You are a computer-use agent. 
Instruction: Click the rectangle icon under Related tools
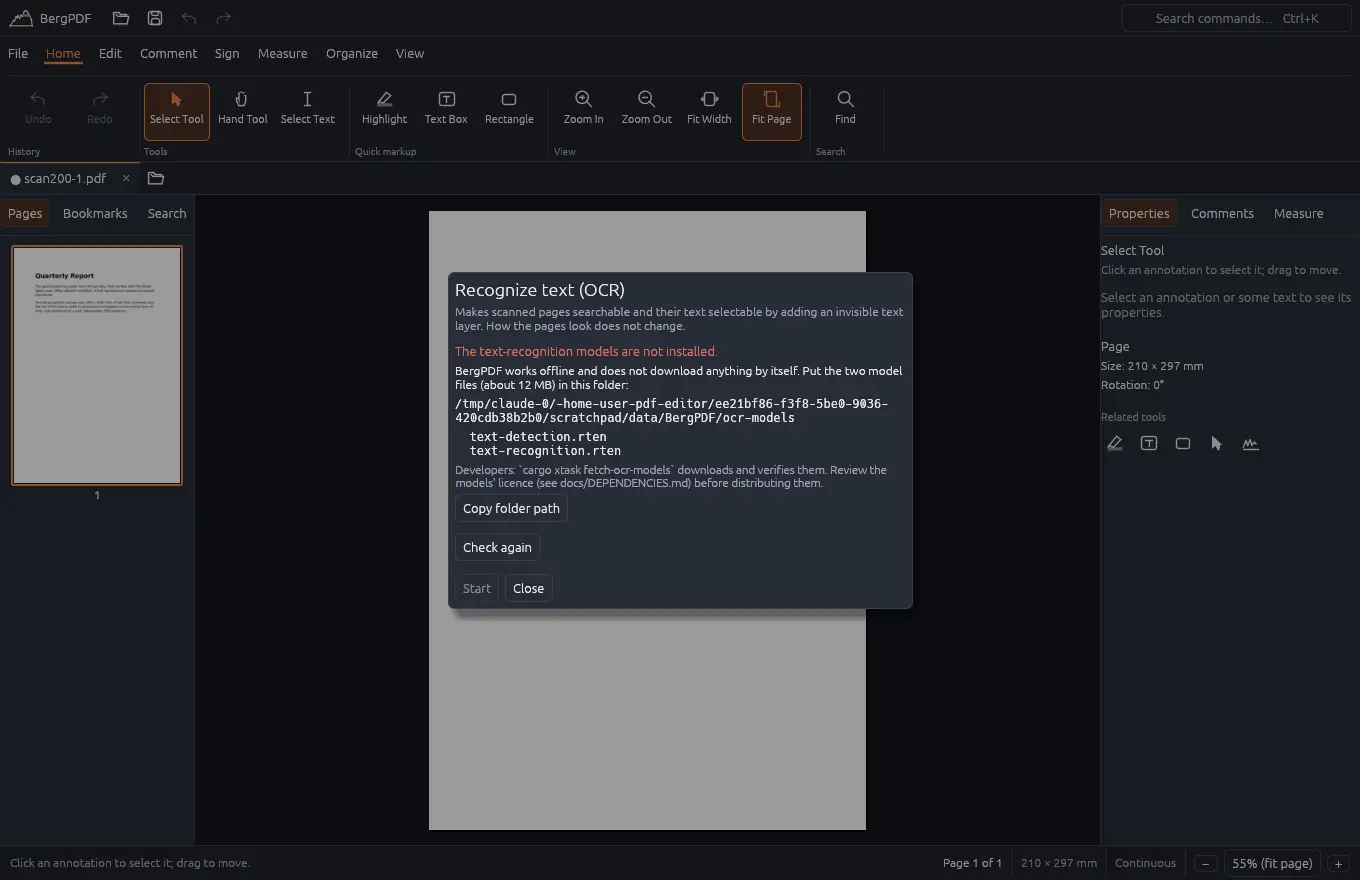pos(1183,443)
